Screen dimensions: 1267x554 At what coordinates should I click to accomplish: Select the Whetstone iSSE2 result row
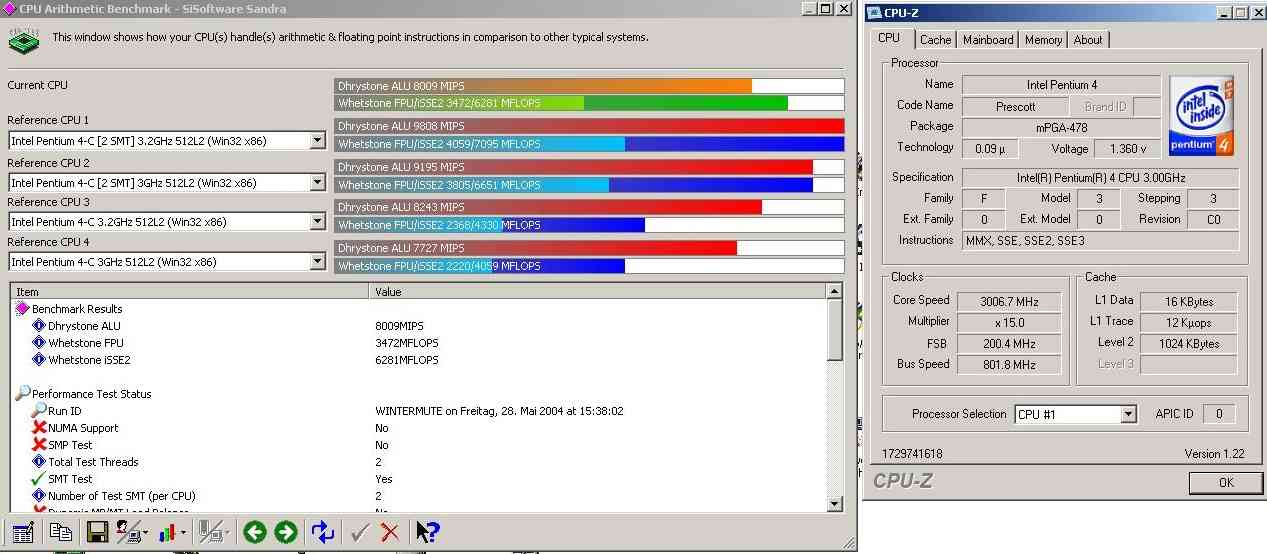point(418,360)
